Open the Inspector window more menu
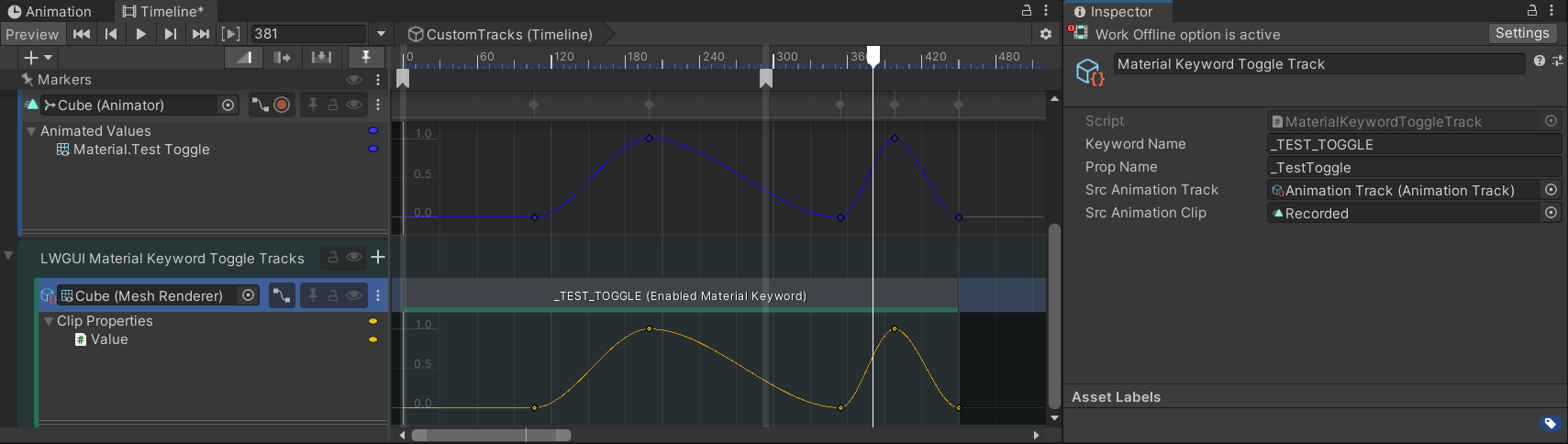This screenshot has height=444, width=1568. [x=1551, y=10]
